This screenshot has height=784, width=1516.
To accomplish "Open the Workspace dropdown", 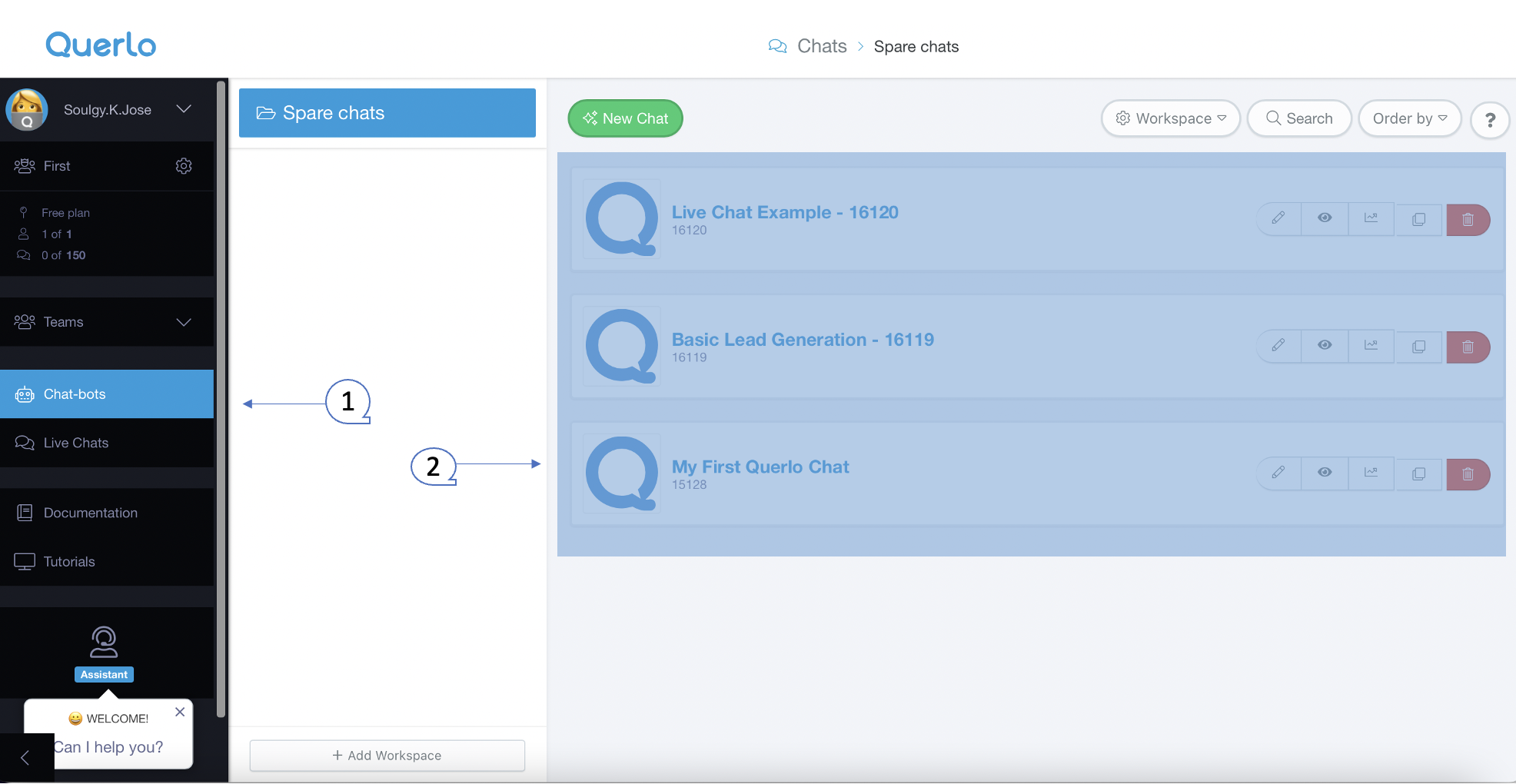I will [1169, 118].
